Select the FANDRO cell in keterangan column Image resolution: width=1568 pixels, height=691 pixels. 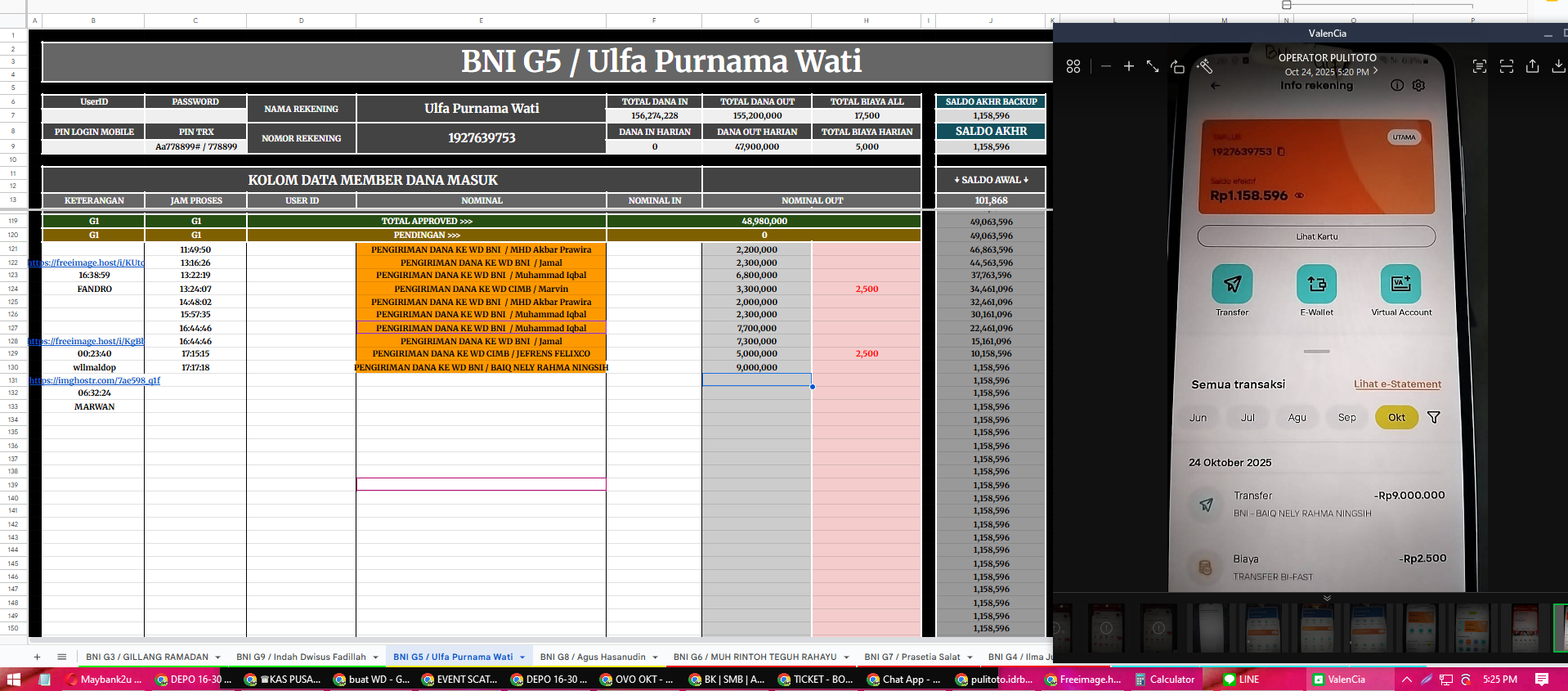(x=94, y=289)
